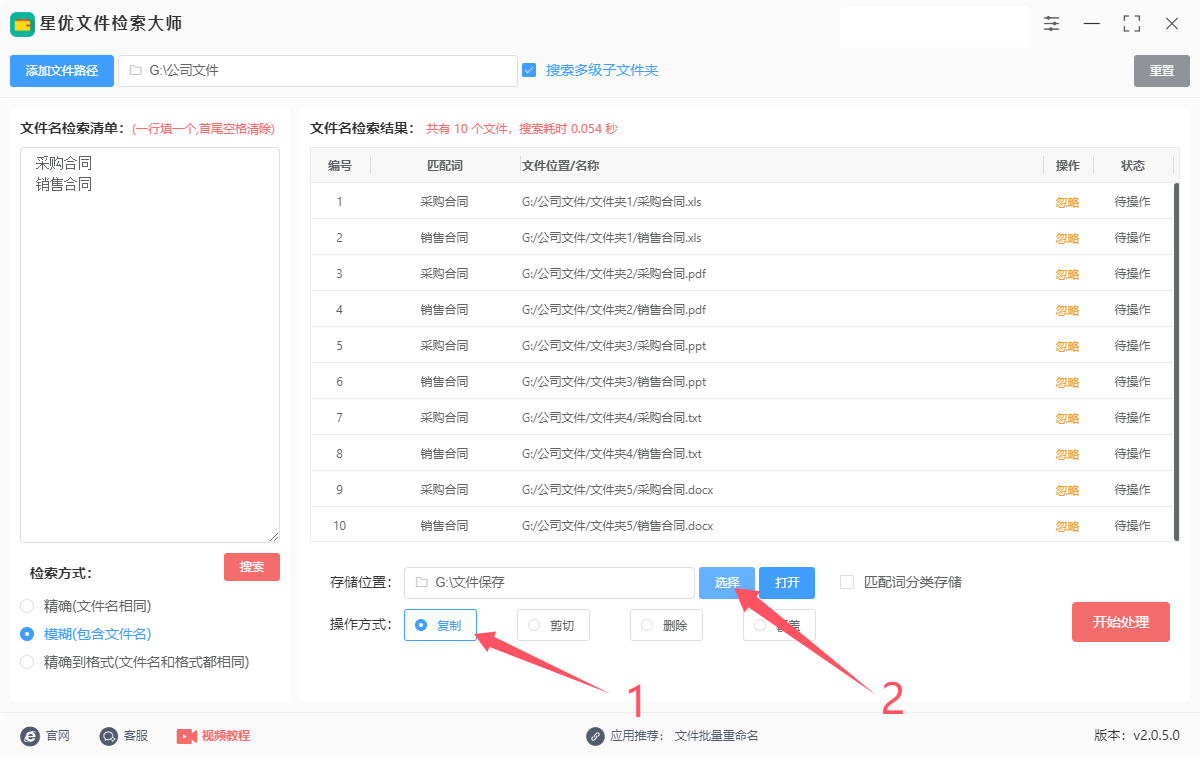Click the version v2.0.5.0 text

[1137, 736]
